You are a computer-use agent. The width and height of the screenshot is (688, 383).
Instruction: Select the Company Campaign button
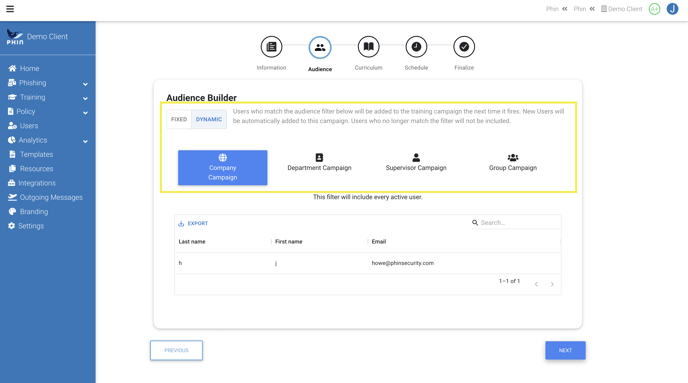222,168
